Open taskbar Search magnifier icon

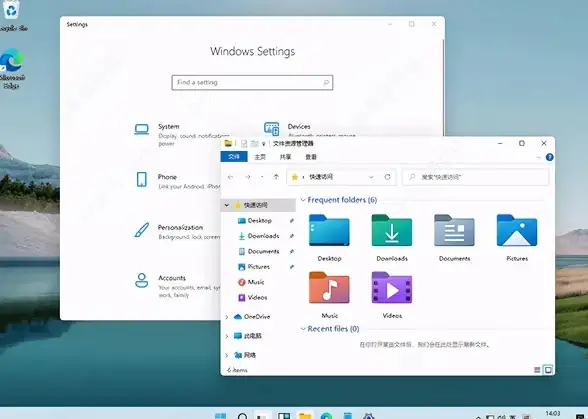coord(242,415)
